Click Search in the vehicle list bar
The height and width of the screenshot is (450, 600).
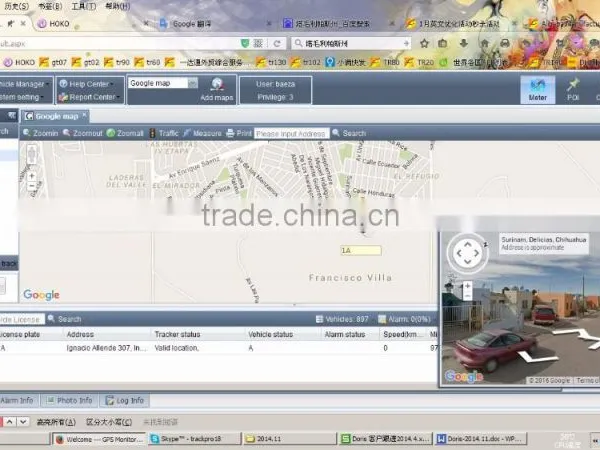tap(65, 319)
